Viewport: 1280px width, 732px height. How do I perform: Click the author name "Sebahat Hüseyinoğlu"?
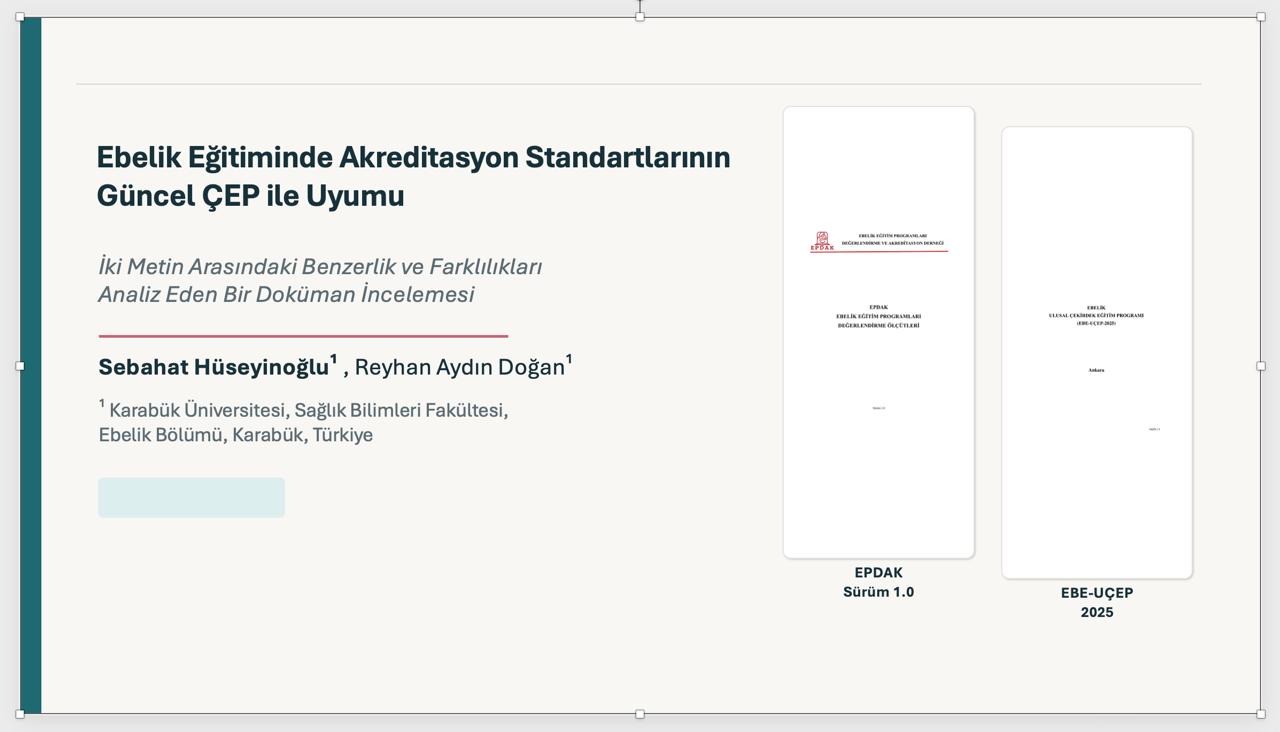[214, 367]
